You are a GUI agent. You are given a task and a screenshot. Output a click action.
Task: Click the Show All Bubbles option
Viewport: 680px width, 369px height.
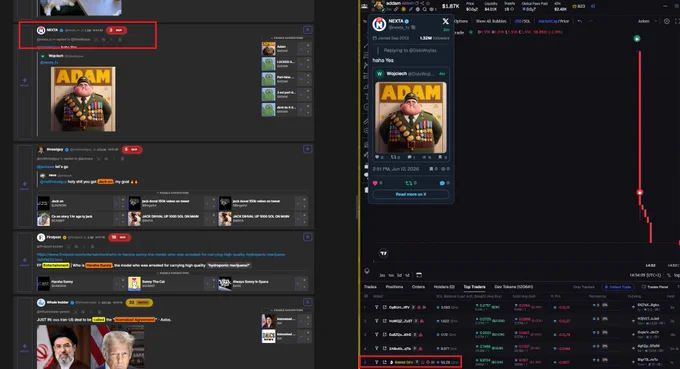[491, 21]
